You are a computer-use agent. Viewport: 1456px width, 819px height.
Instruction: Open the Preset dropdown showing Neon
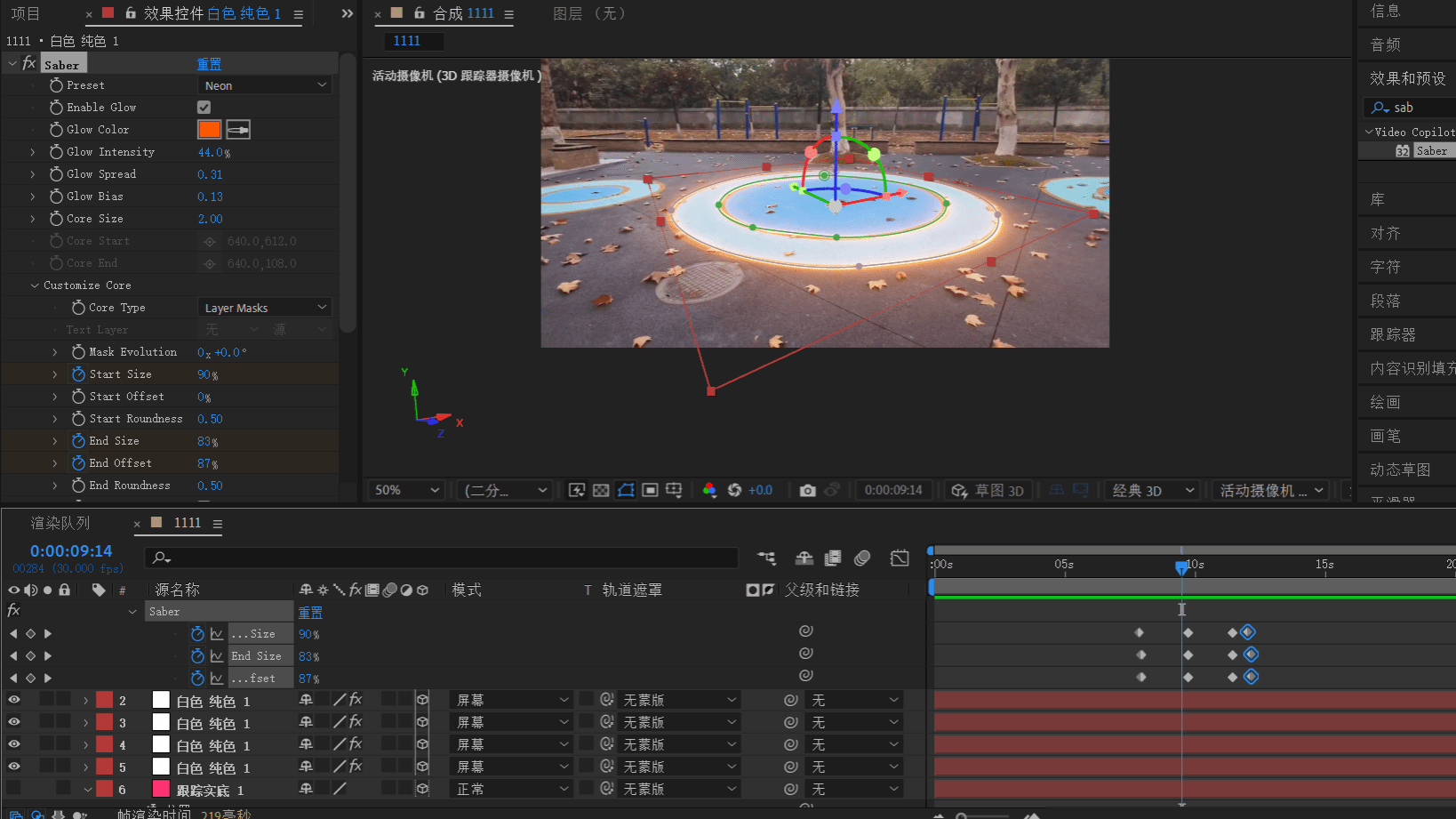[264, 85]
